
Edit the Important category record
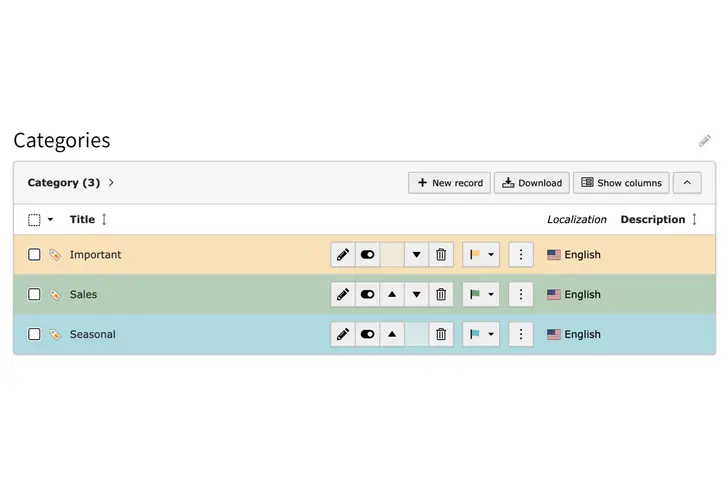[x=343, y=255]
